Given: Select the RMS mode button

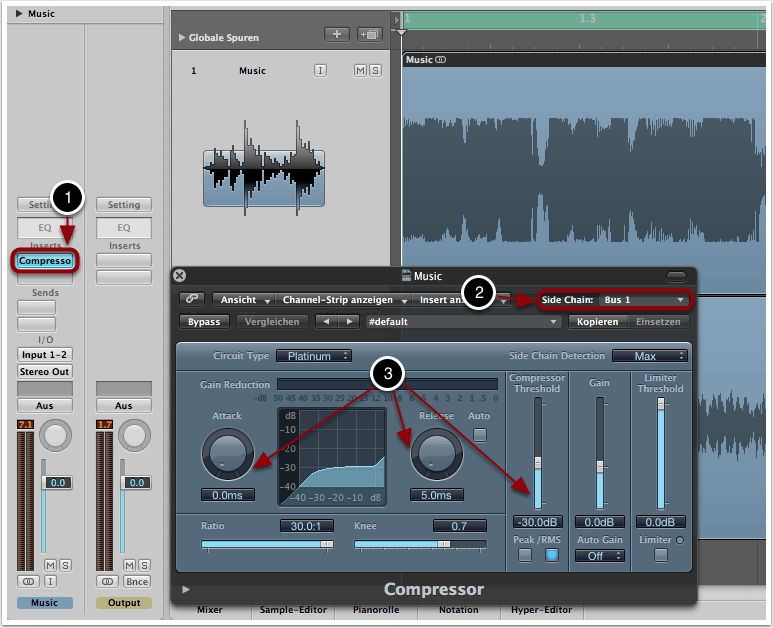Looking at the screenshot, I should click(551, 555).
